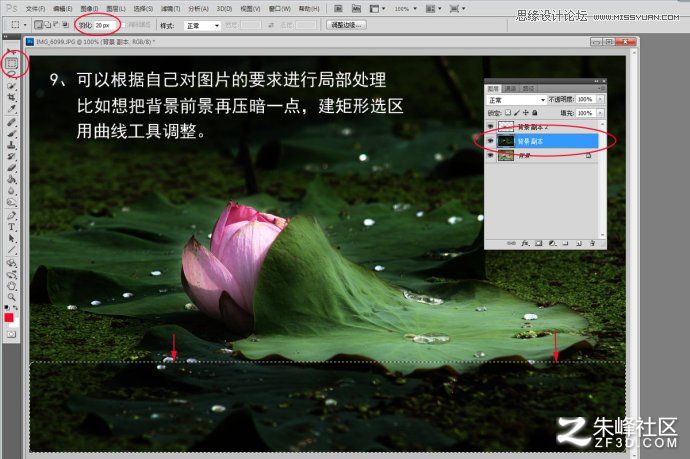Select the Crop tool
Image resolution: width=690 pixels, height=459 pixels.
(11, 97)
